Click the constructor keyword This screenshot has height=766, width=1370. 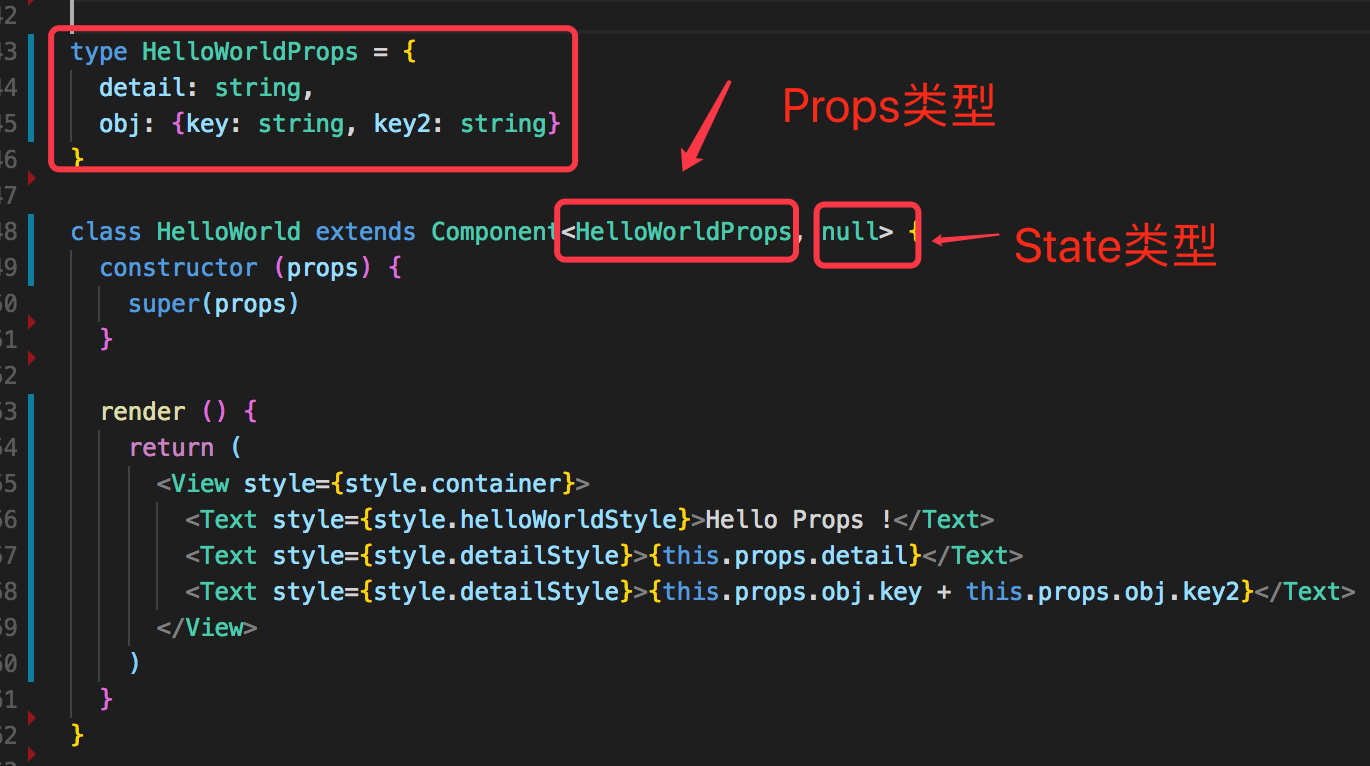pos(179,268)
